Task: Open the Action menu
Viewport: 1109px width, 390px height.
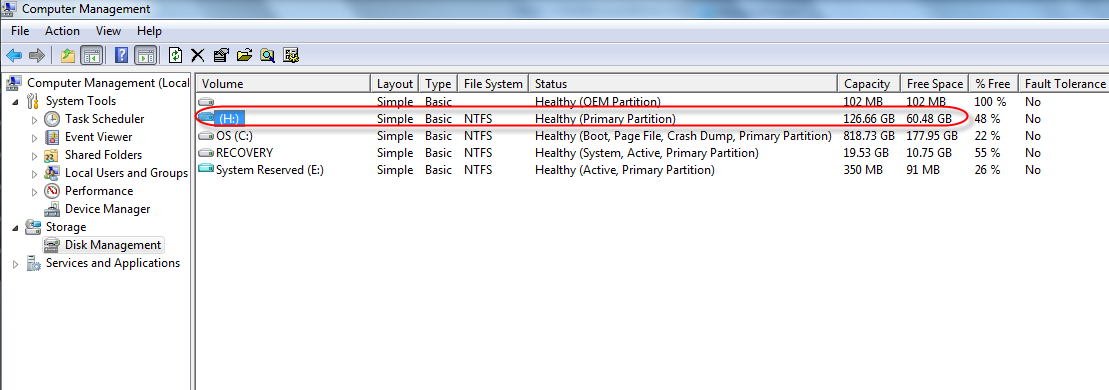Action: pyautogui.click(x=62, y=31)
